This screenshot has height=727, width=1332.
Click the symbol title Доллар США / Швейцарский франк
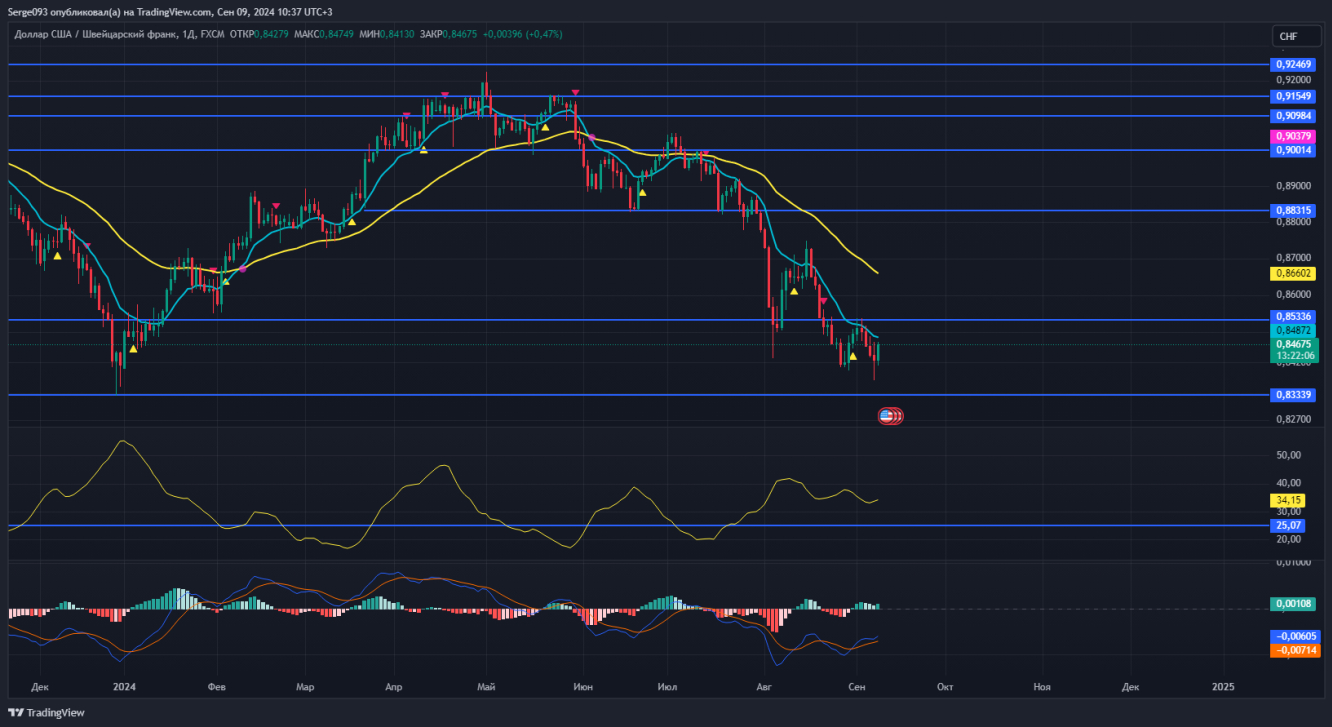pos(96,34)
